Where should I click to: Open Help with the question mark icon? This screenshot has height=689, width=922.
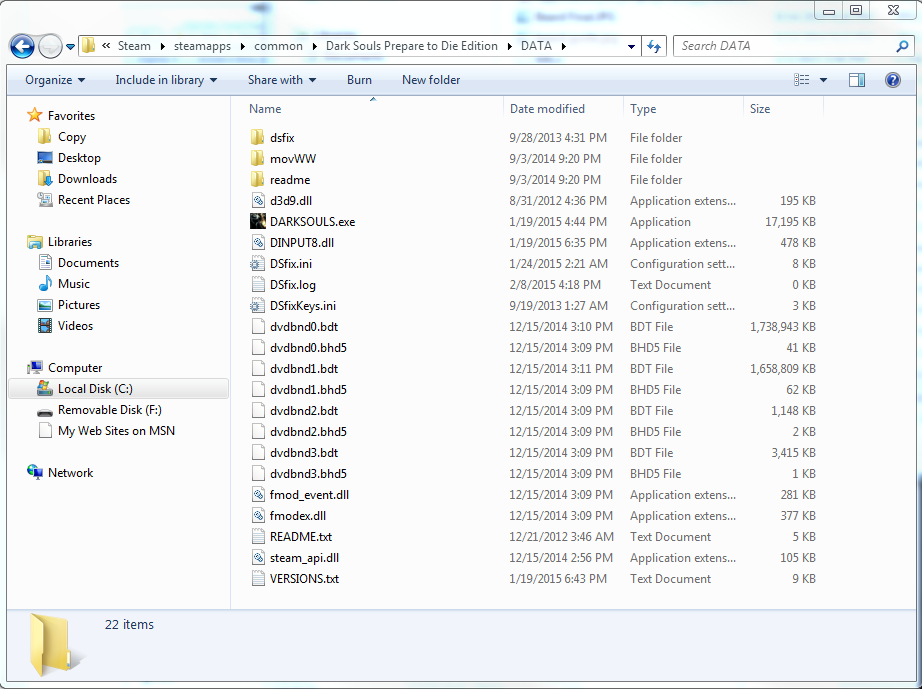point(893,80)
